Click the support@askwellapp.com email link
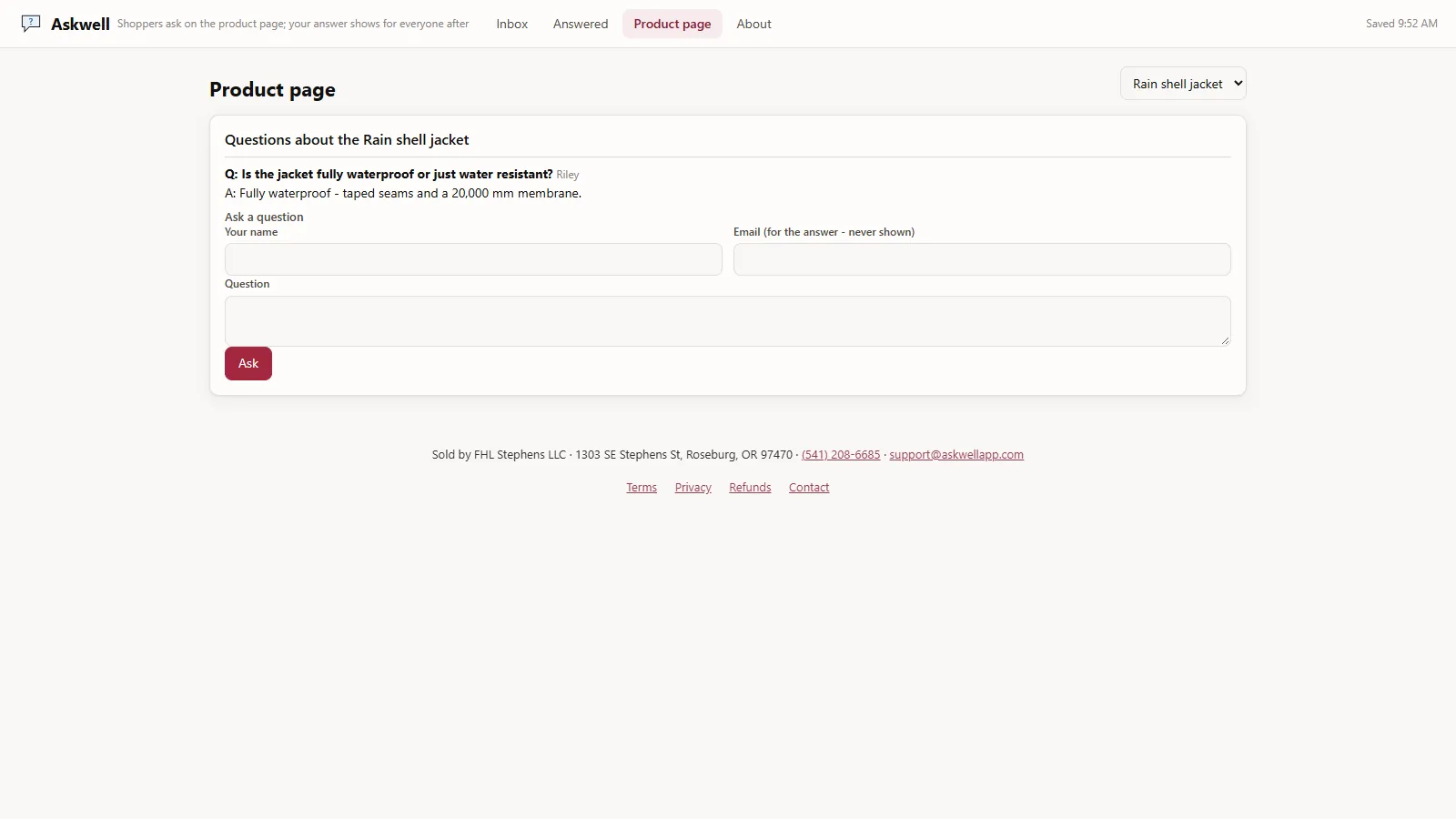The image size is (1456, 819). (956, 455)
